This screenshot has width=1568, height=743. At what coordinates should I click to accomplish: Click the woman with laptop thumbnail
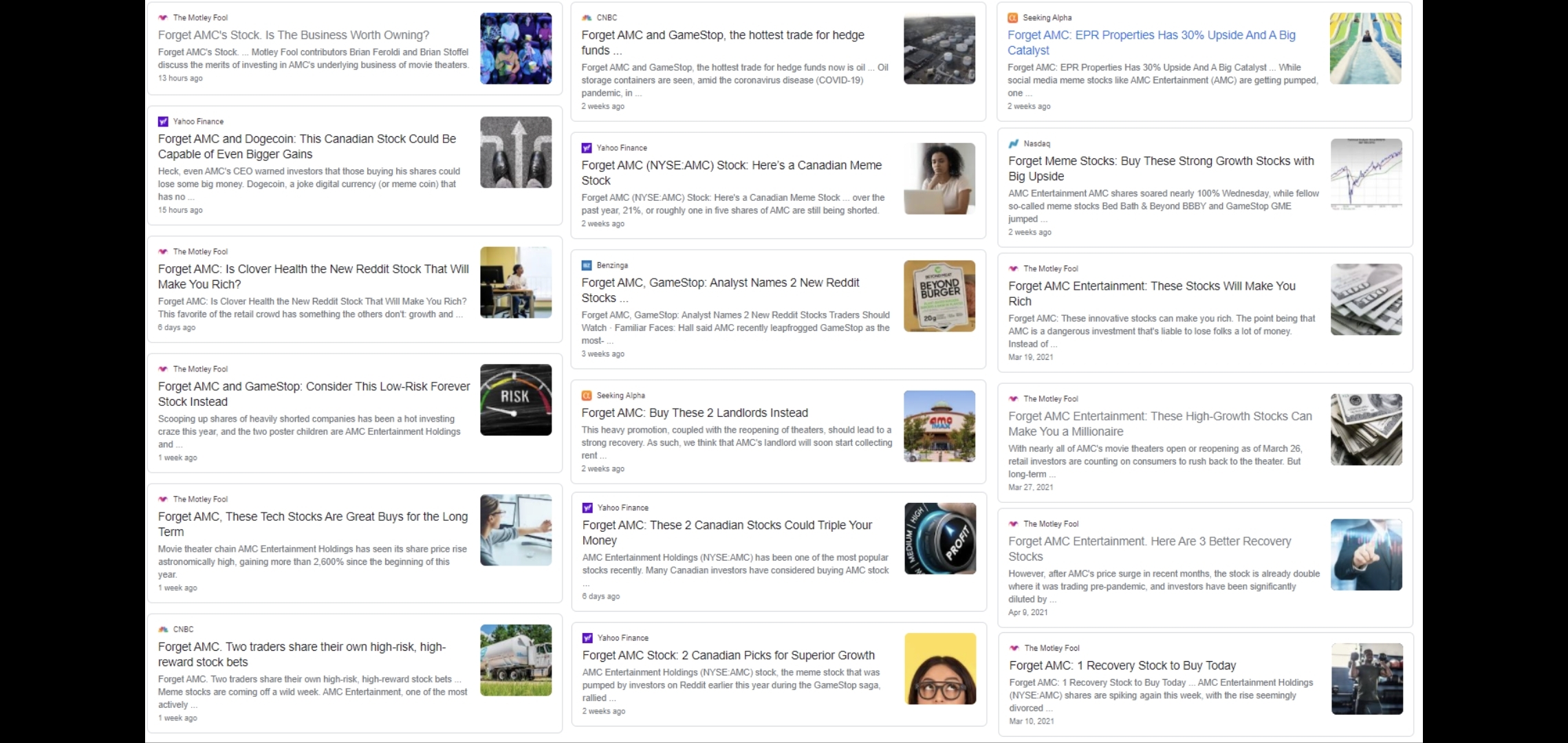(x=939, y=179)
